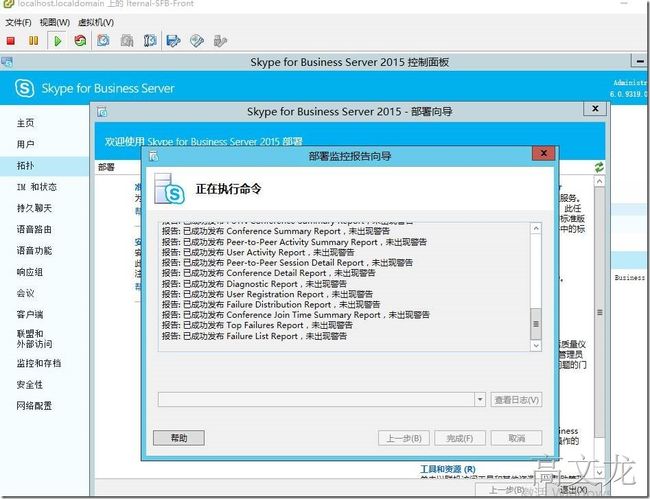
Task: Open the snapshot manager toolbar icon
Action: (150, 41)
